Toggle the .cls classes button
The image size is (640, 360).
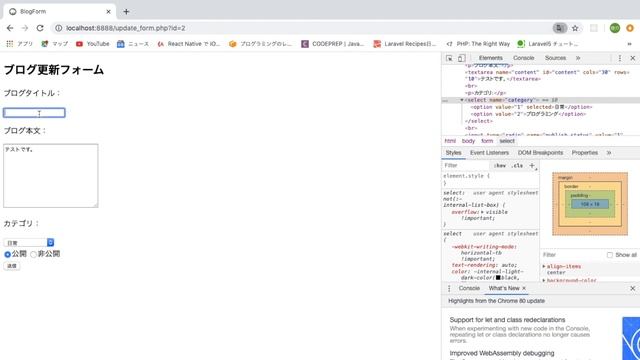(x=518, y=165)
